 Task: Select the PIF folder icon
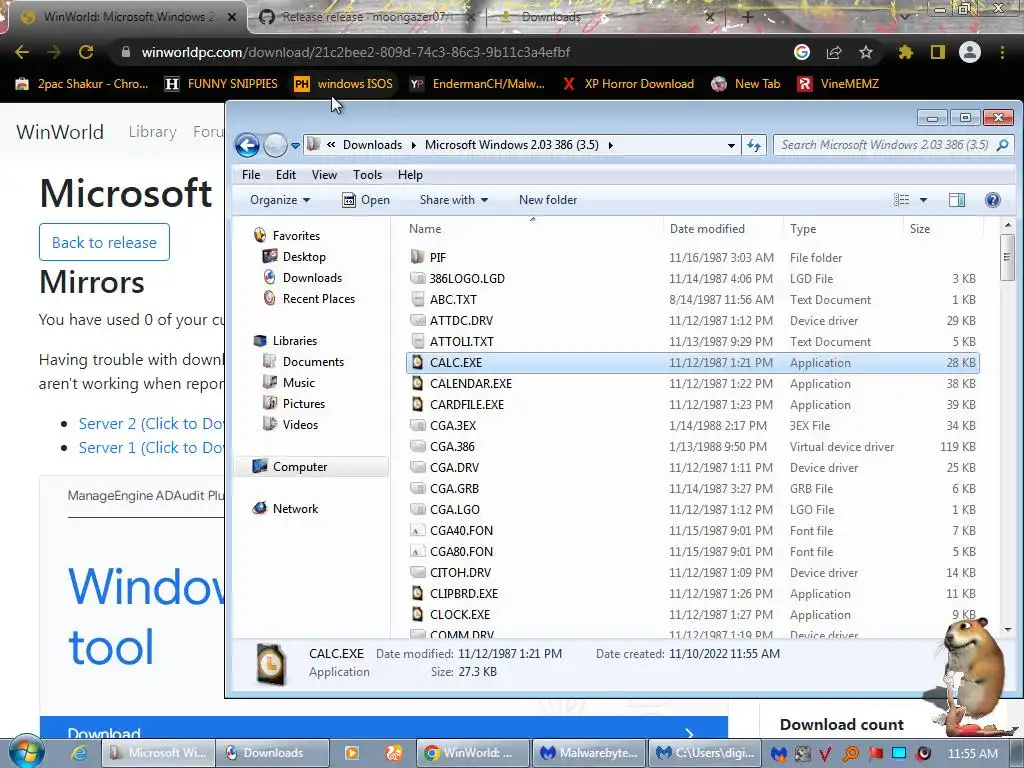pyautogui.click(x=417, y=257)
